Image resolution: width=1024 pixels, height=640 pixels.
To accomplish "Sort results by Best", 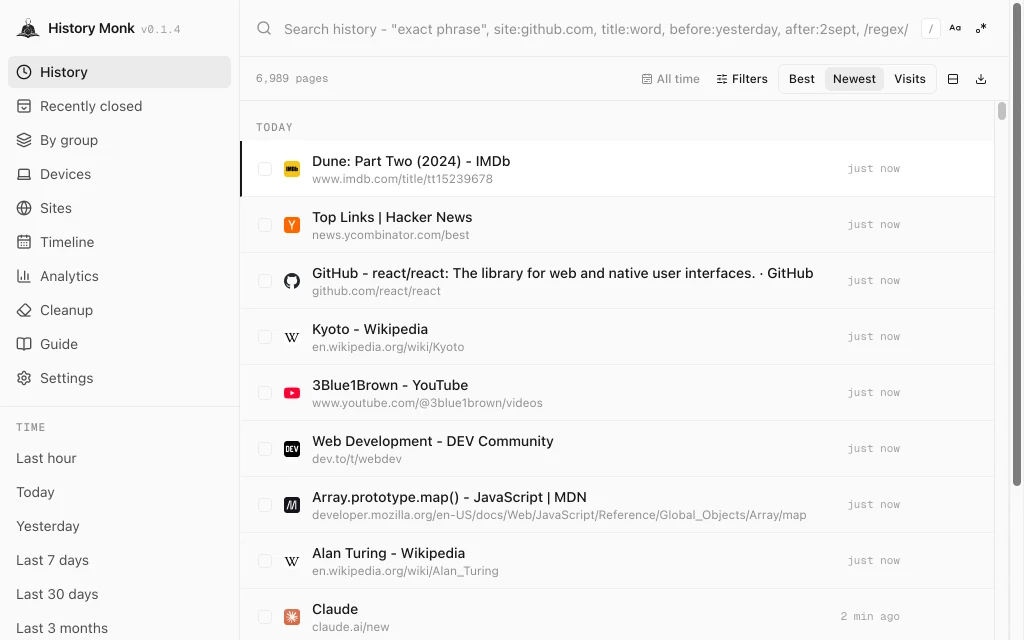I will [x=801, y=79].
